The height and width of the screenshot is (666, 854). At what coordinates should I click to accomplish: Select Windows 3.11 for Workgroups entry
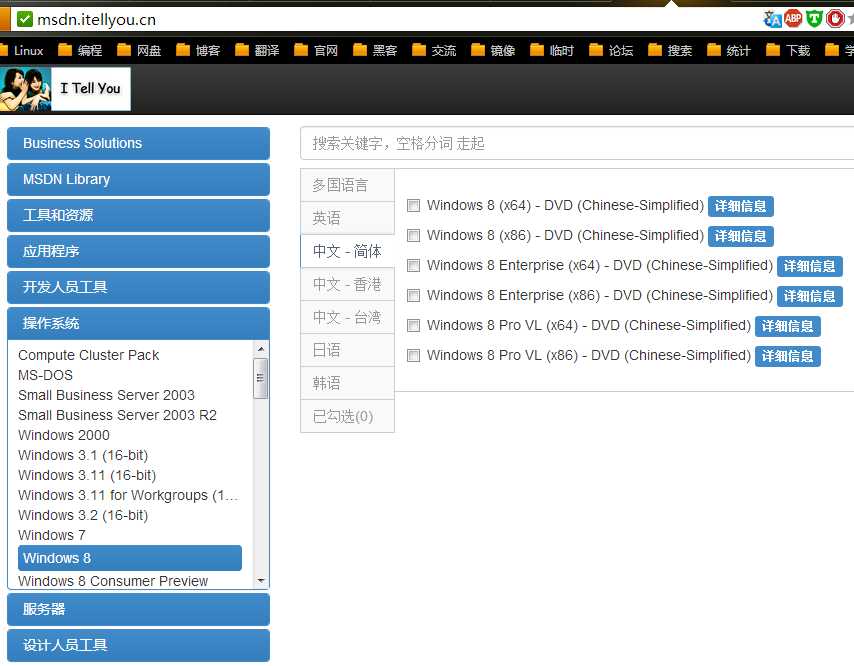click(128, 495)
